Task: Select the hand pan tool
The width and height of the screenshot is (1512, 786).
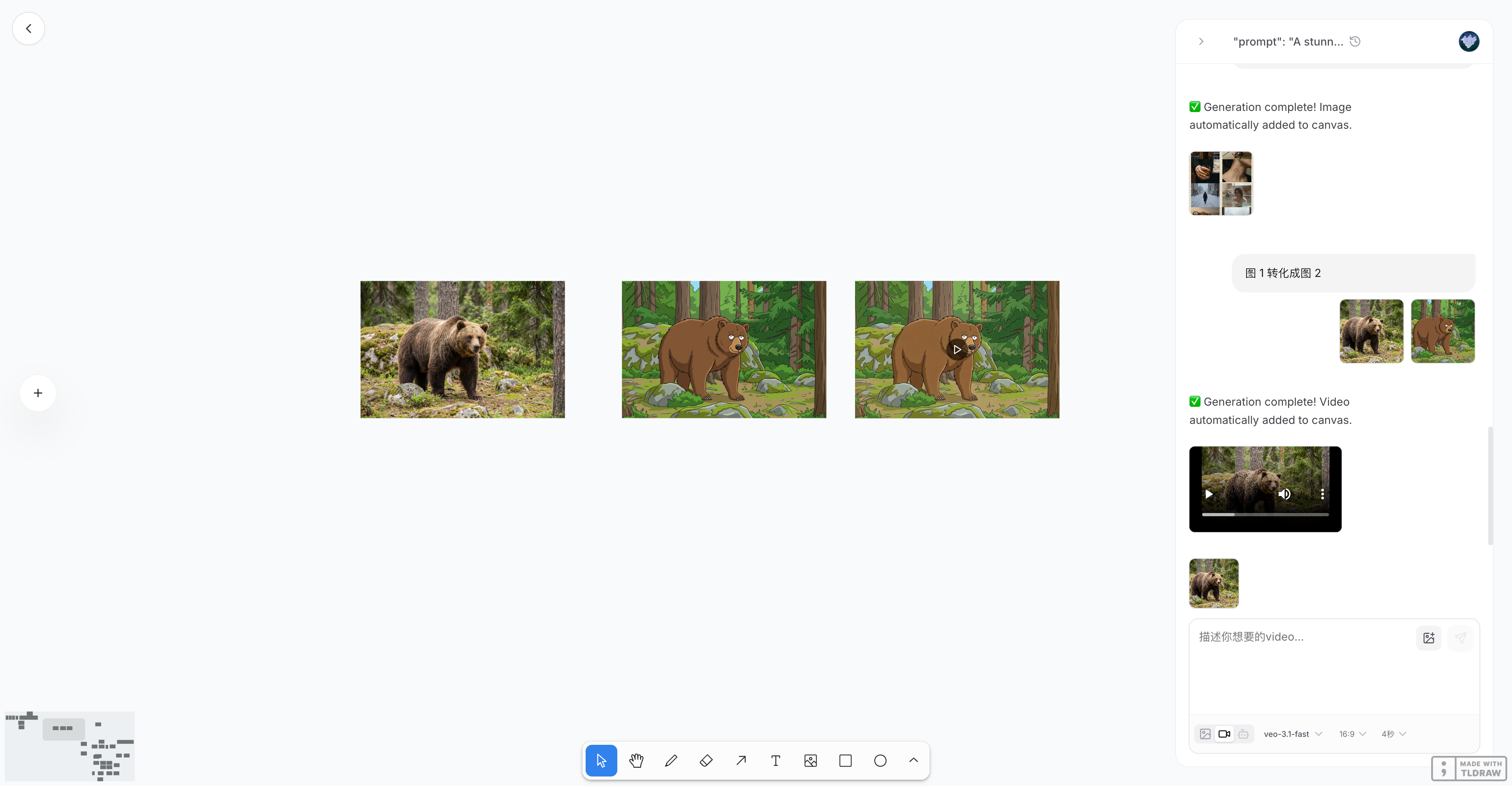Action: click(636, 761)
